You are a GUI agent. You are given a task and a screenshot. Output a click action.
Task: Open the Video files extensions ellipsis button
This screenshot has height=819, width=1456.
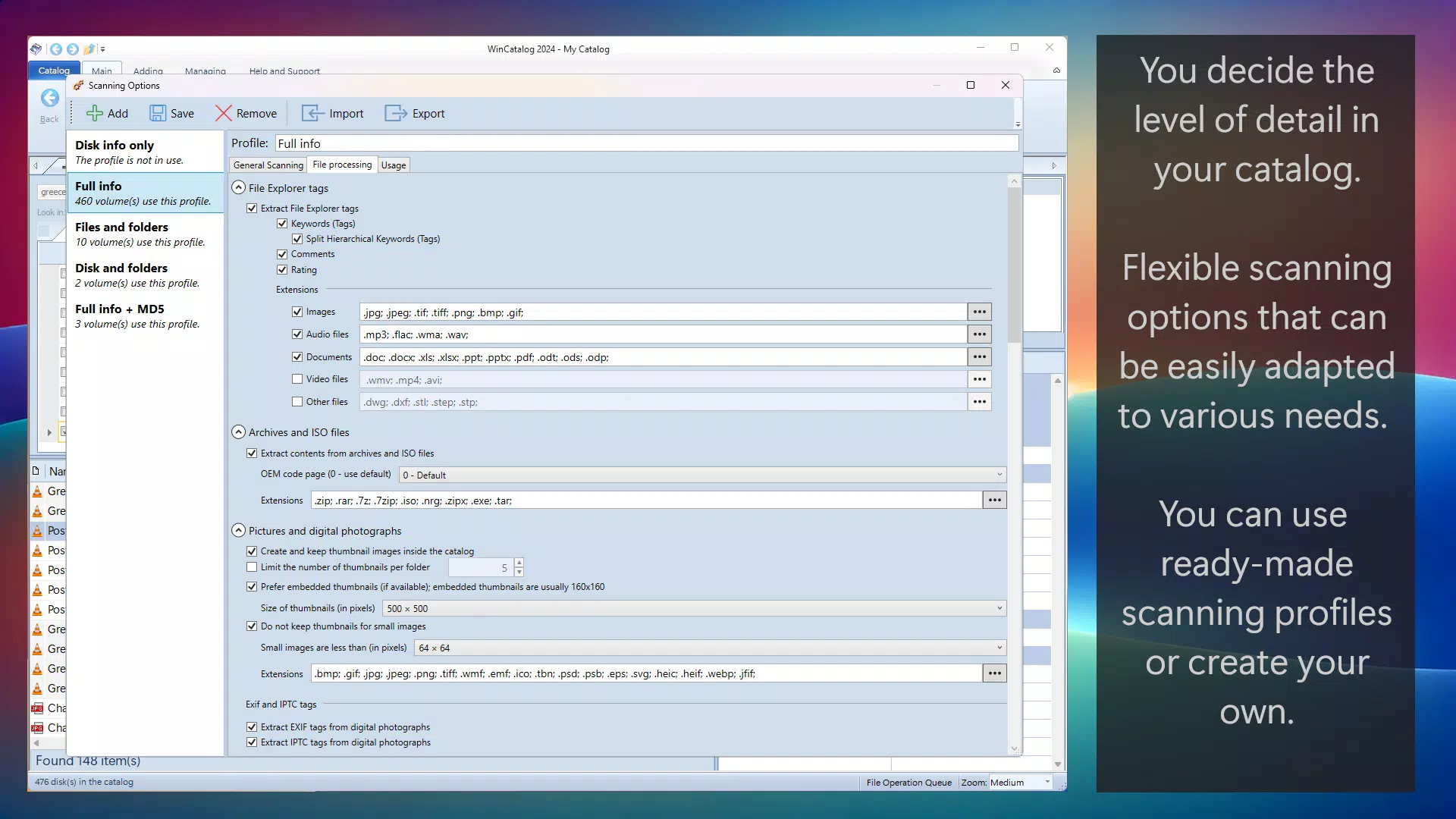980,379
